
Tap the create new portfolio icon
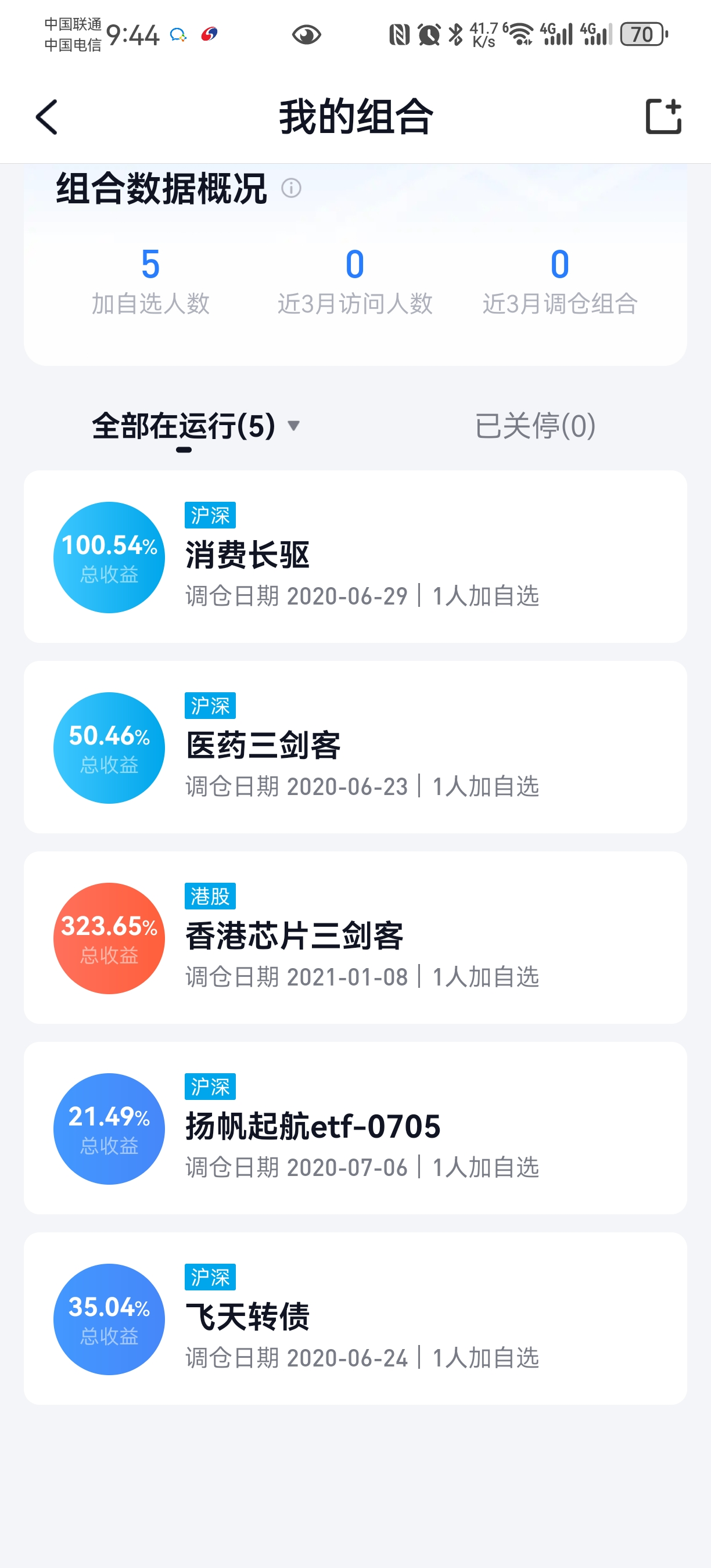click(663, 116)
